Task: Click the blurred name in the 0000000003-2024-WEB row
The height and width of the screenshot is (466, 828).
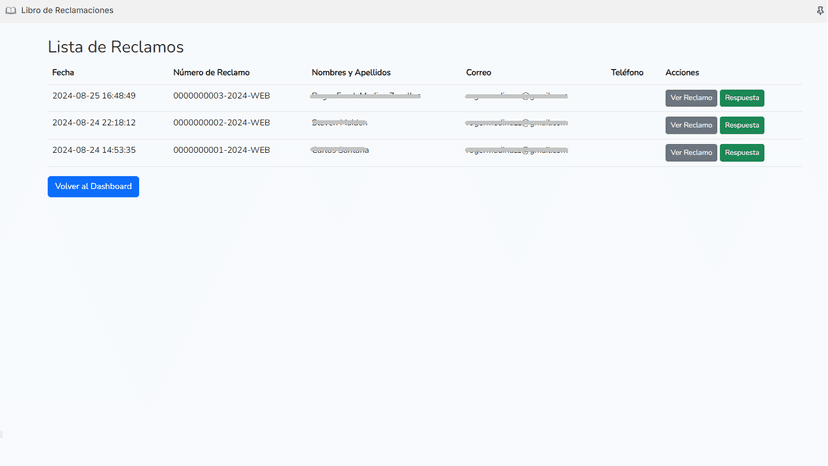Action: [x=365, y=96]
